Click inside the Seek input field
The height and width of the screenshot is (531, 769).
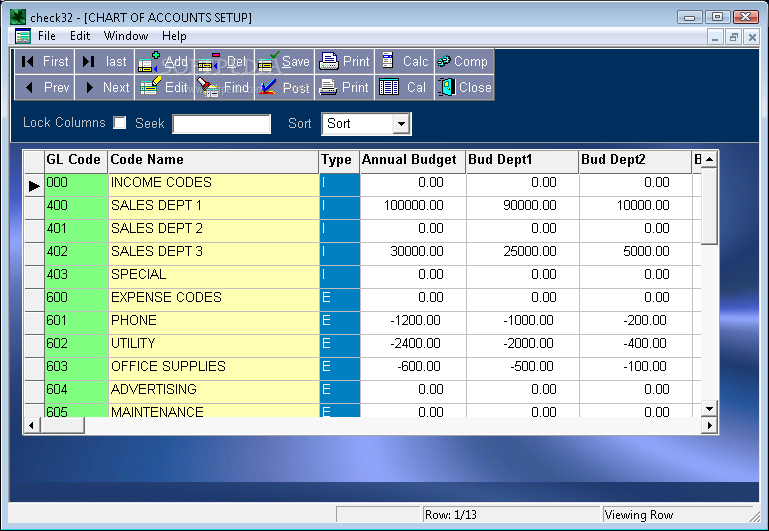point(222,124)
